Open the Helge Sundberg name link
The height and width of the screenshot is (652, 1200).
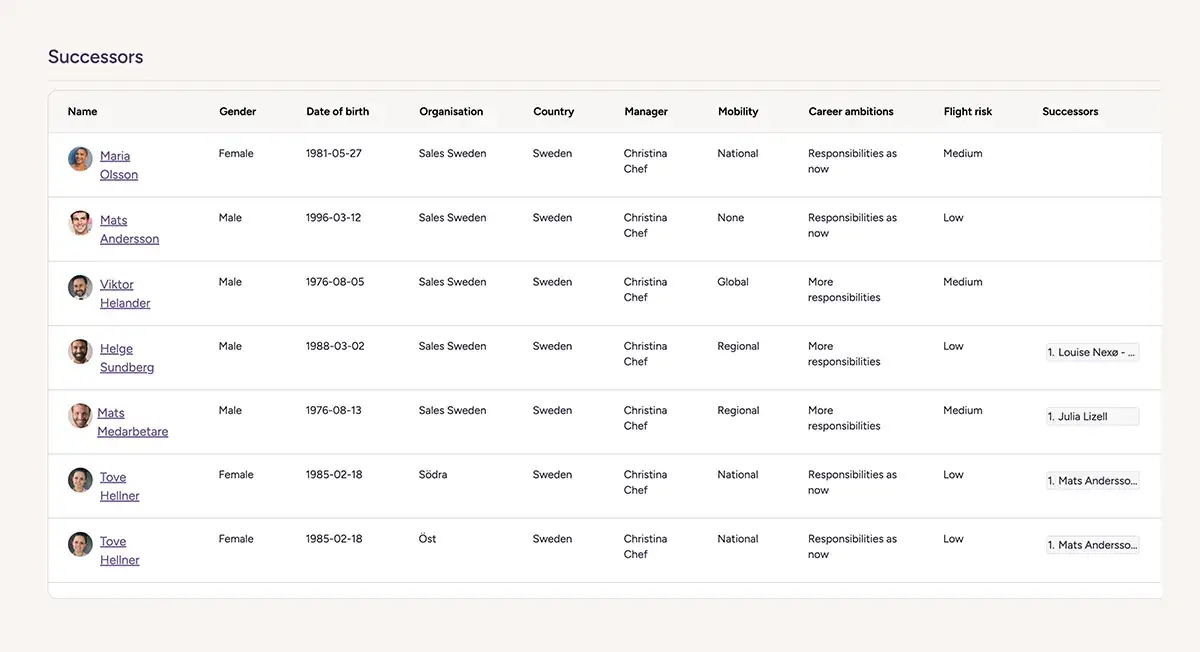click(x=126, y=357)
